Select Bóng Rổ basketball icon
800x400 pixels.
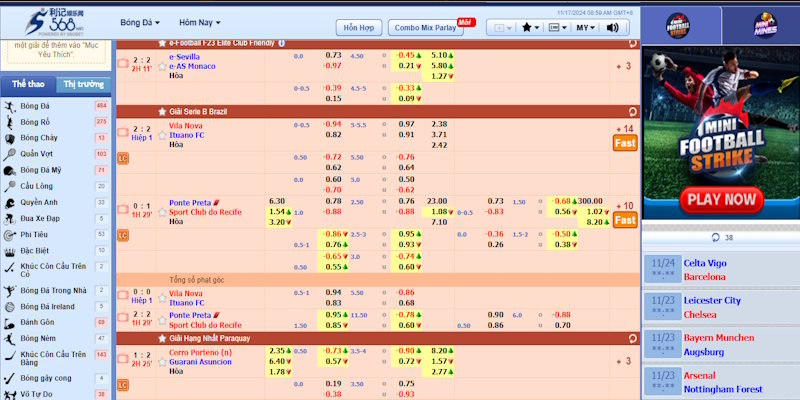10,122
